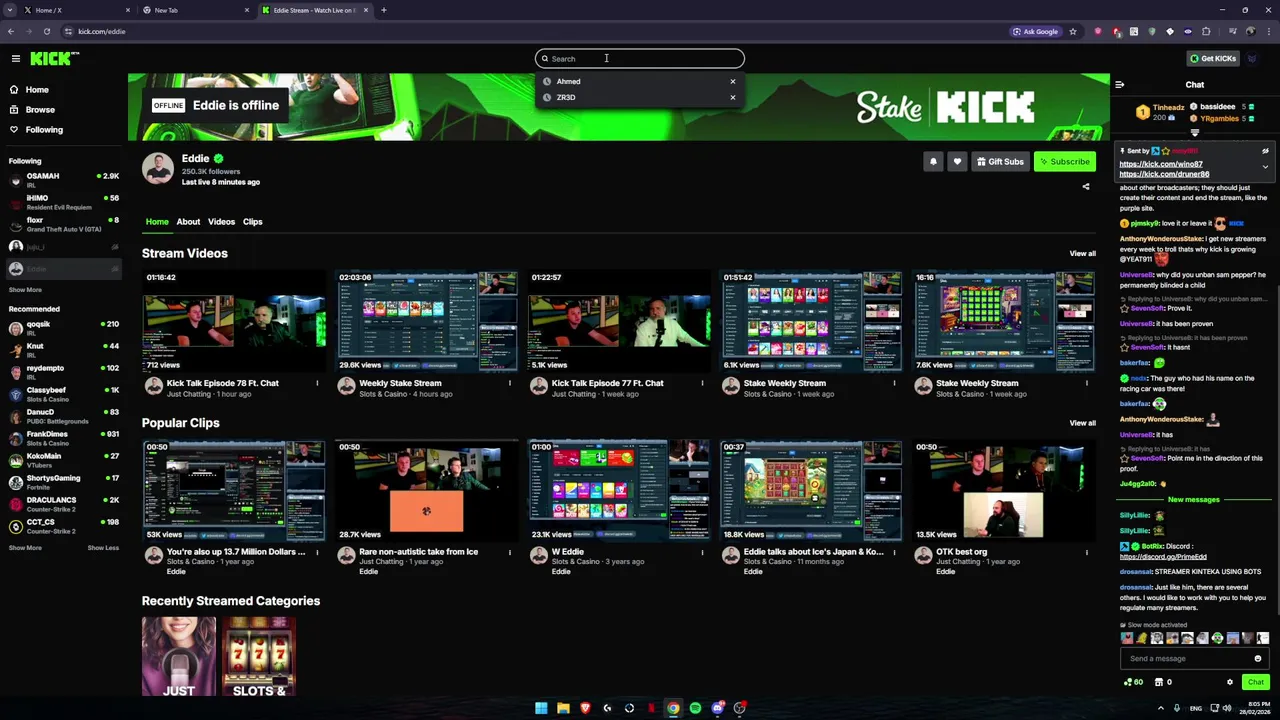View all Stream Videos

point(1082,253)
